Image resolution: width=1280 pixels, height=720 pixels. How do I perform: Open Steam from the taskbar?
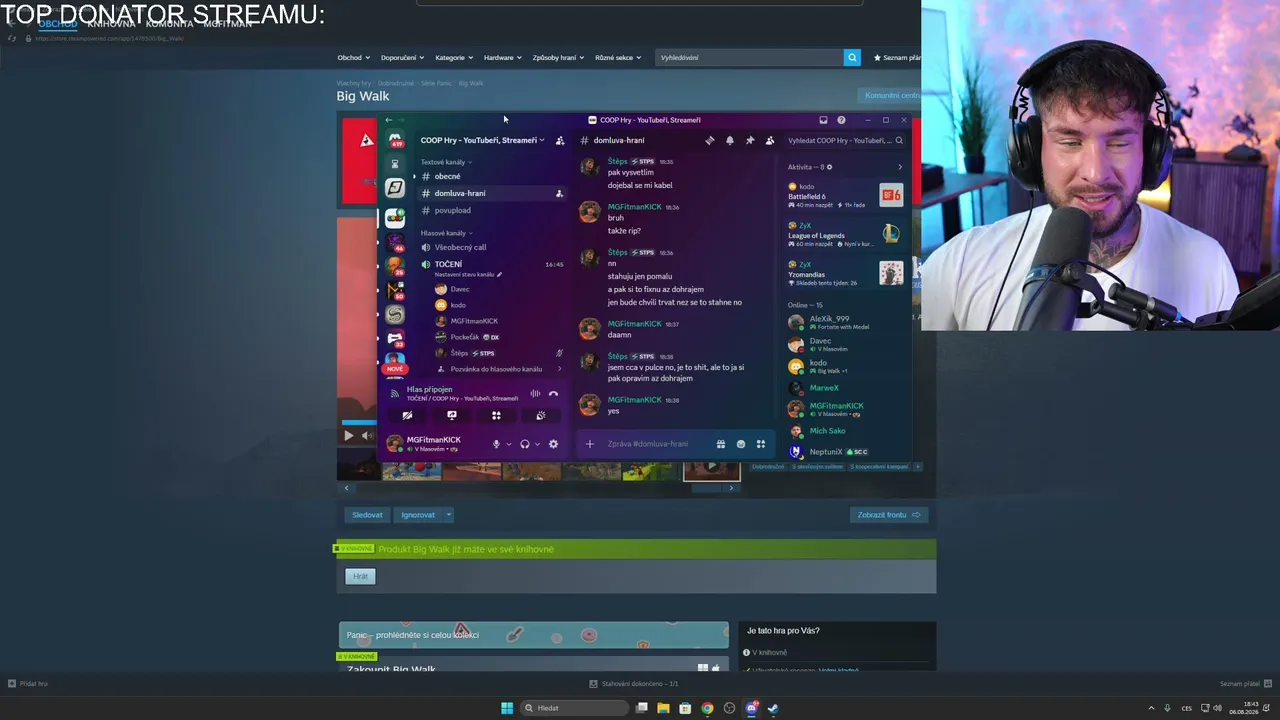click(773, 708)
